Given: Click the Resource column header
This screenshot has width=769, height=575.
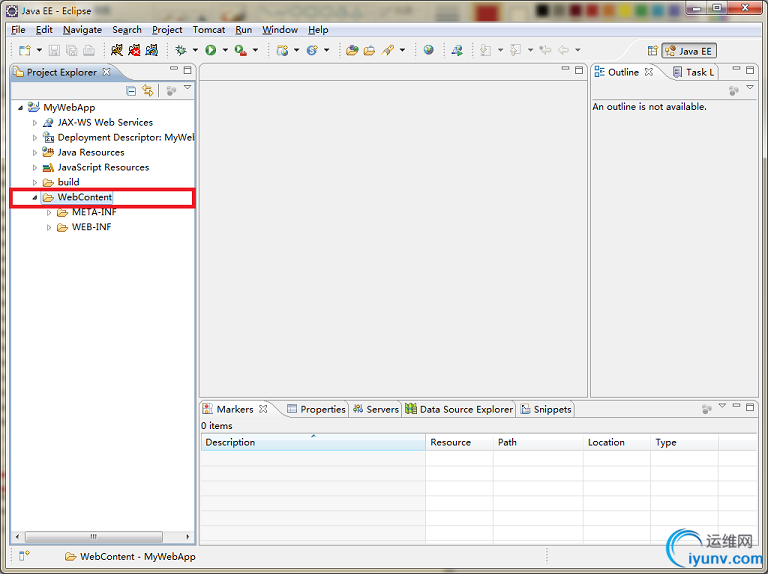Looking at the screenshot, I should click(x=460, y=442).
